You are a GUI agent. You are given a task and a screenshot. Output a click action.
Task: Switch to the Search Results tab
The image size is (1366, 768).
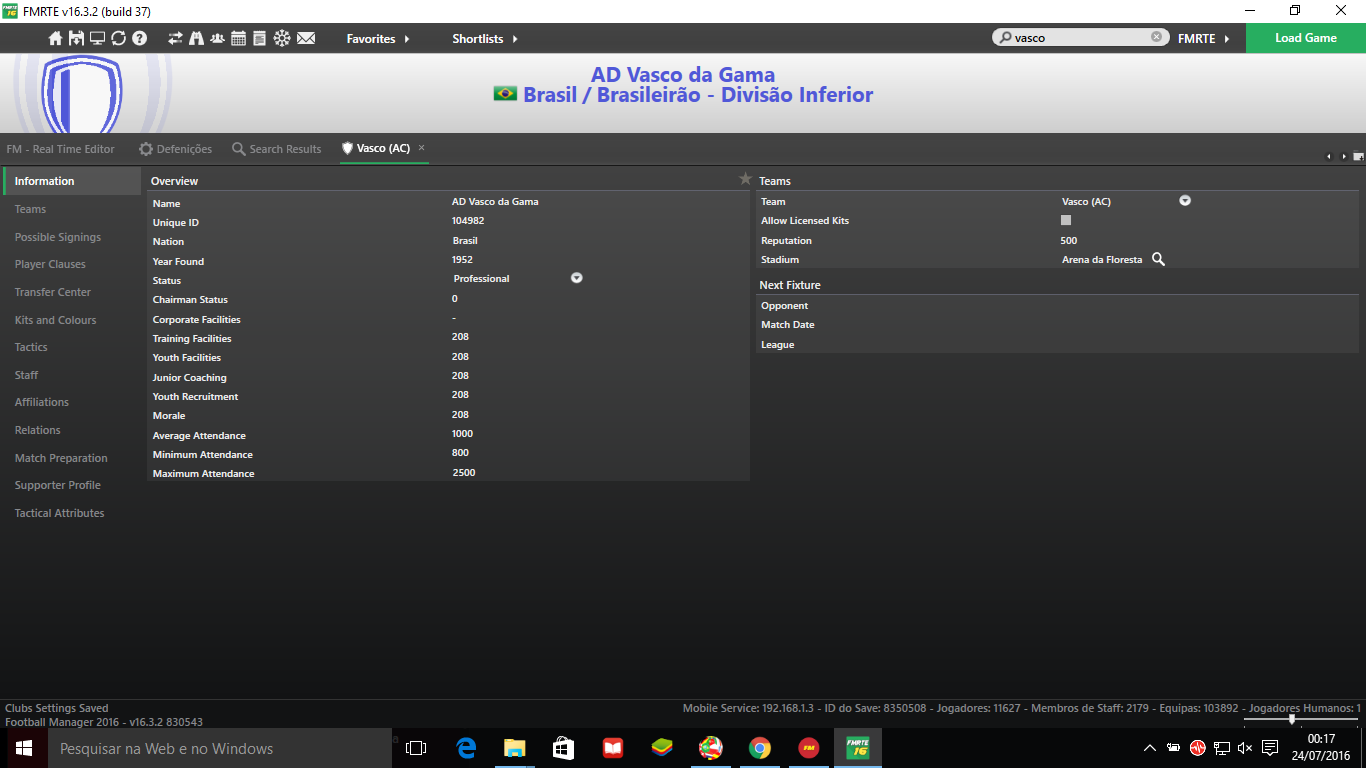click(277, 149)
